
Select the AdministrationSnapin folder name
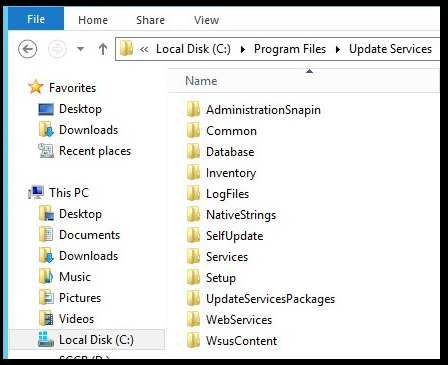pos(263,110)
